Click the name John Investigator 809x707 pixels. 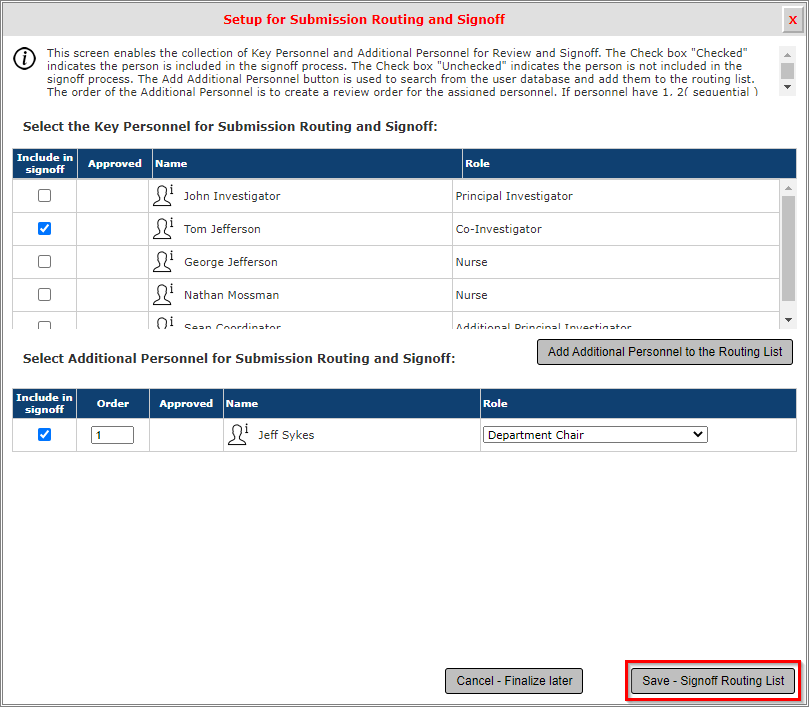[x=232, y=196]
